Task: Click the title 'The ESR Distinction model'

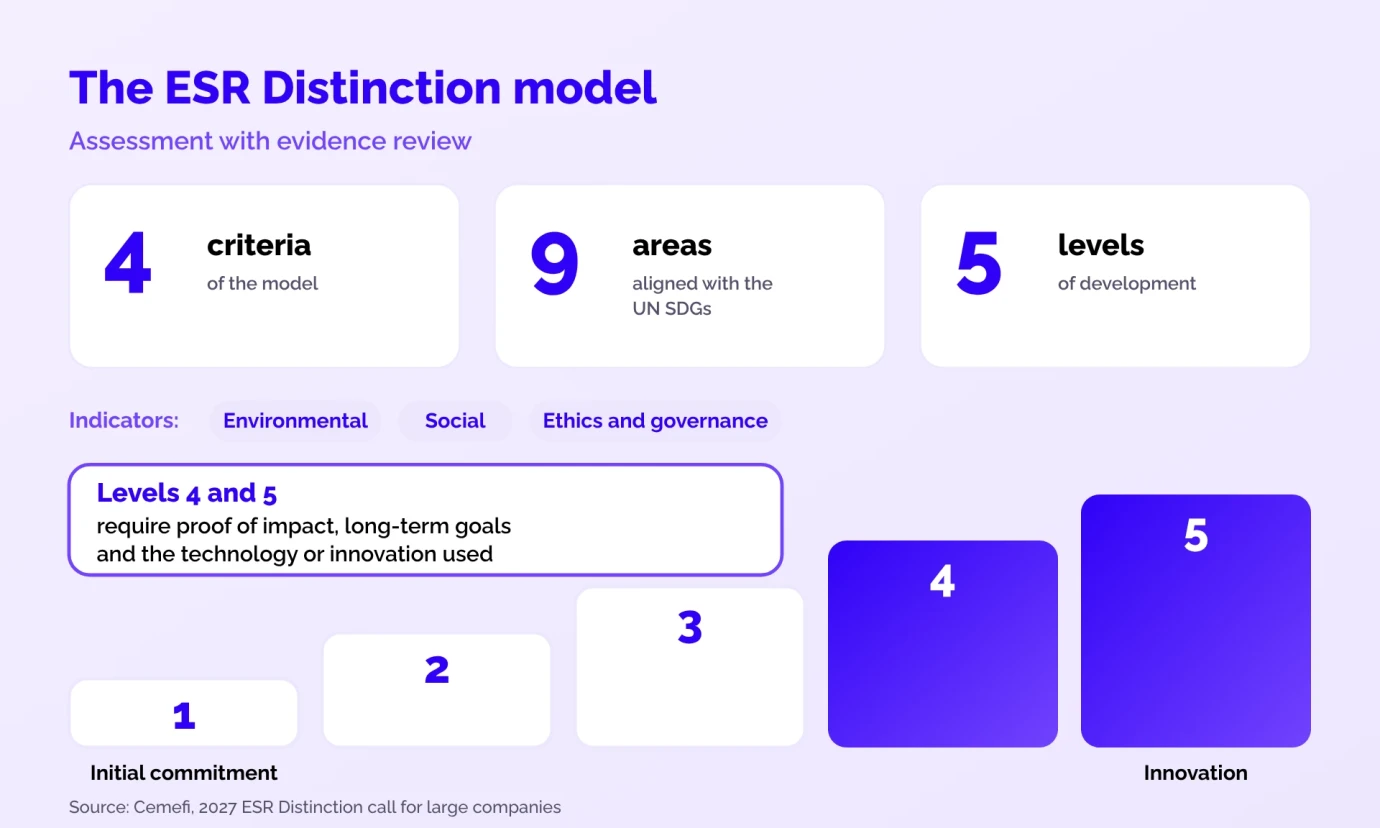Action: (363, 88)
